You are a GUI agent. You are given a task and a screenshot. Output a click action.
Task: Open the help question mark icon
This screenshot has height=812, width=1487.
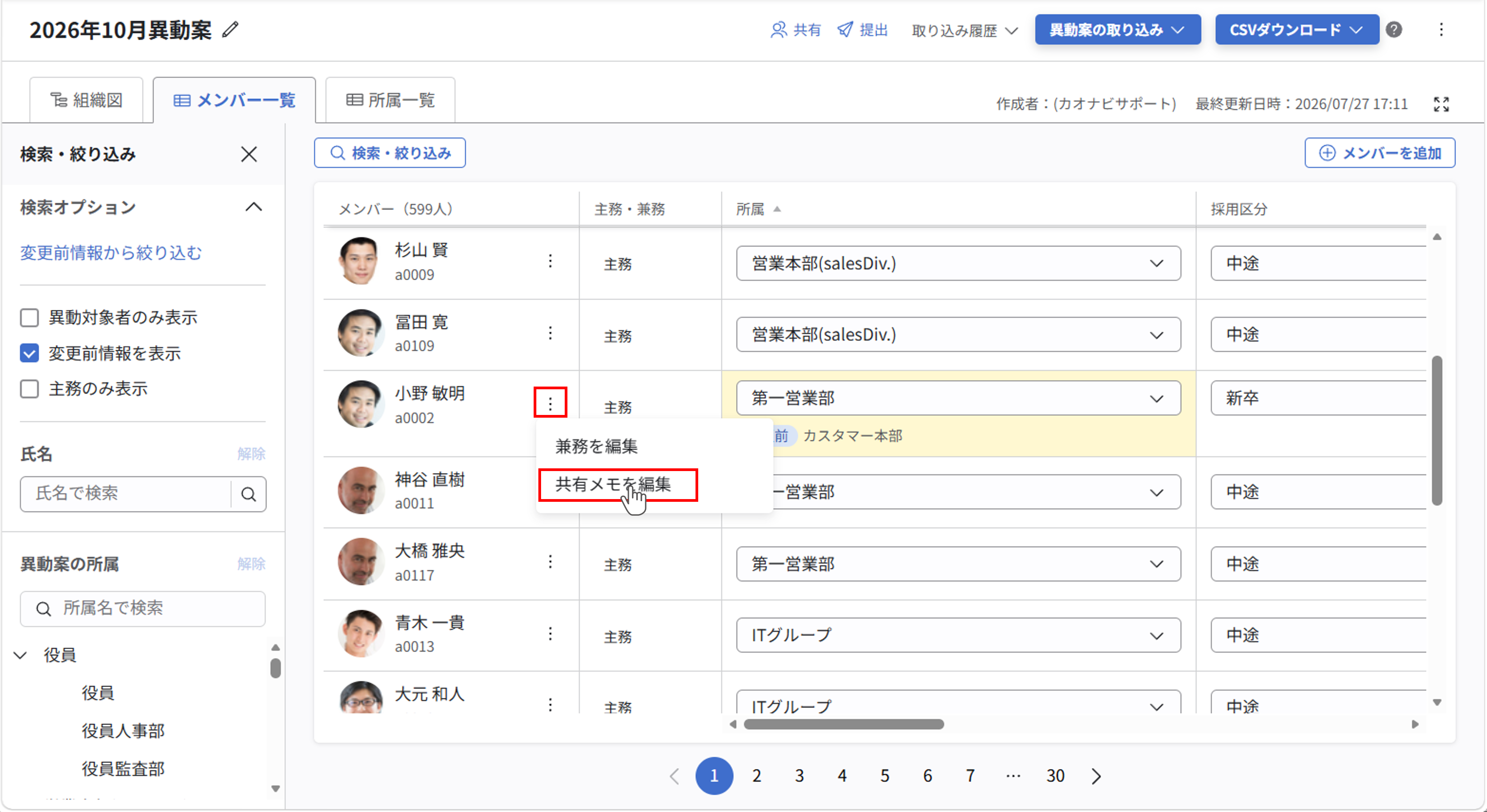1394,29
